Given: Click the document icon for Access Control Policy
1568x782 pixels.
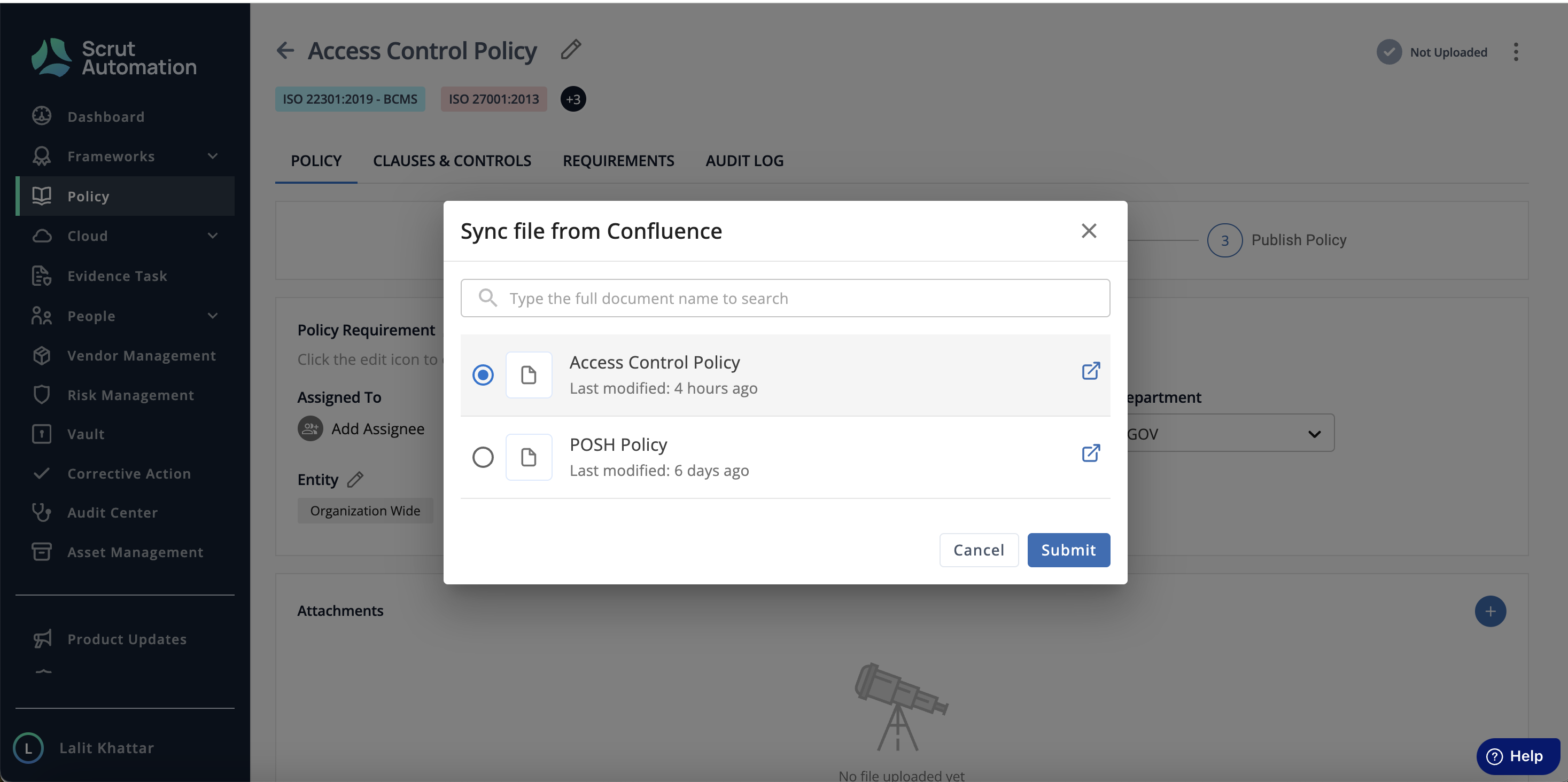Looking at the screenshot, I should click(529, 375).
